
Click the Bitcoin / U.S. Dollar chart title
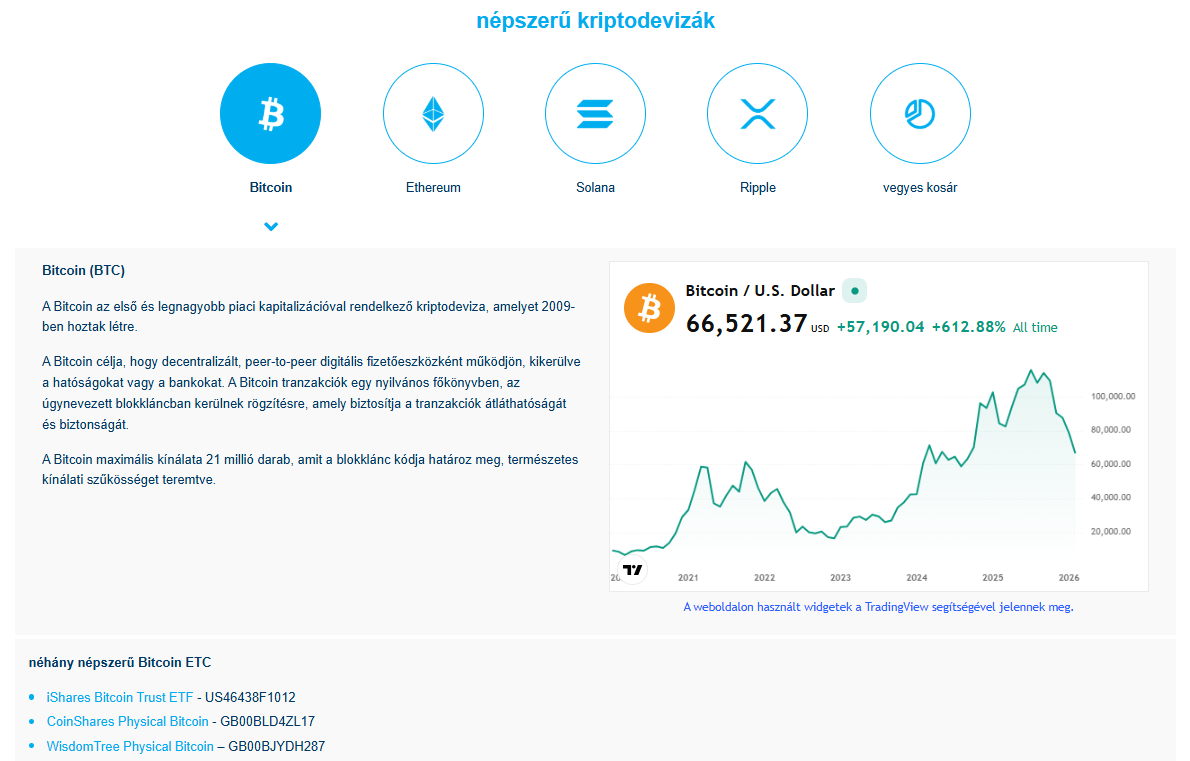[x=759, y=291]
